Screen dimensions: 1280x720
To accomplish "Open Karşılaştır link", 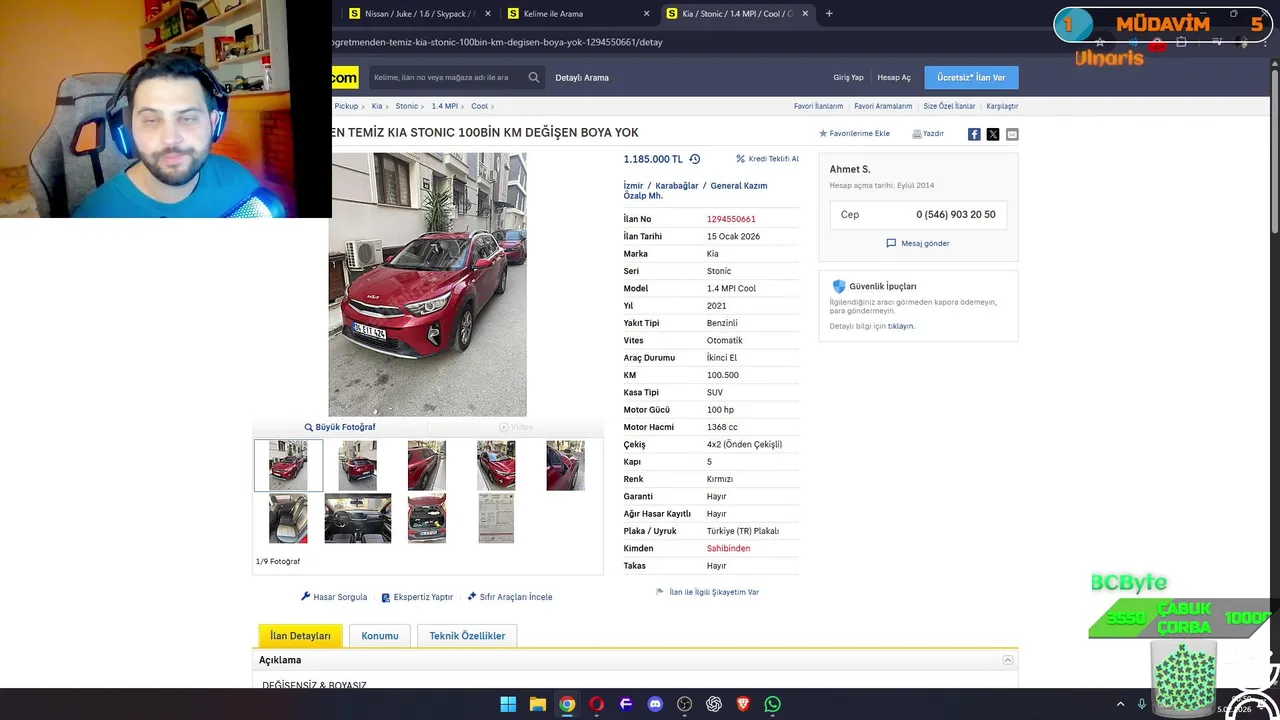I will pyautogui.click(x=1002, y=106).
